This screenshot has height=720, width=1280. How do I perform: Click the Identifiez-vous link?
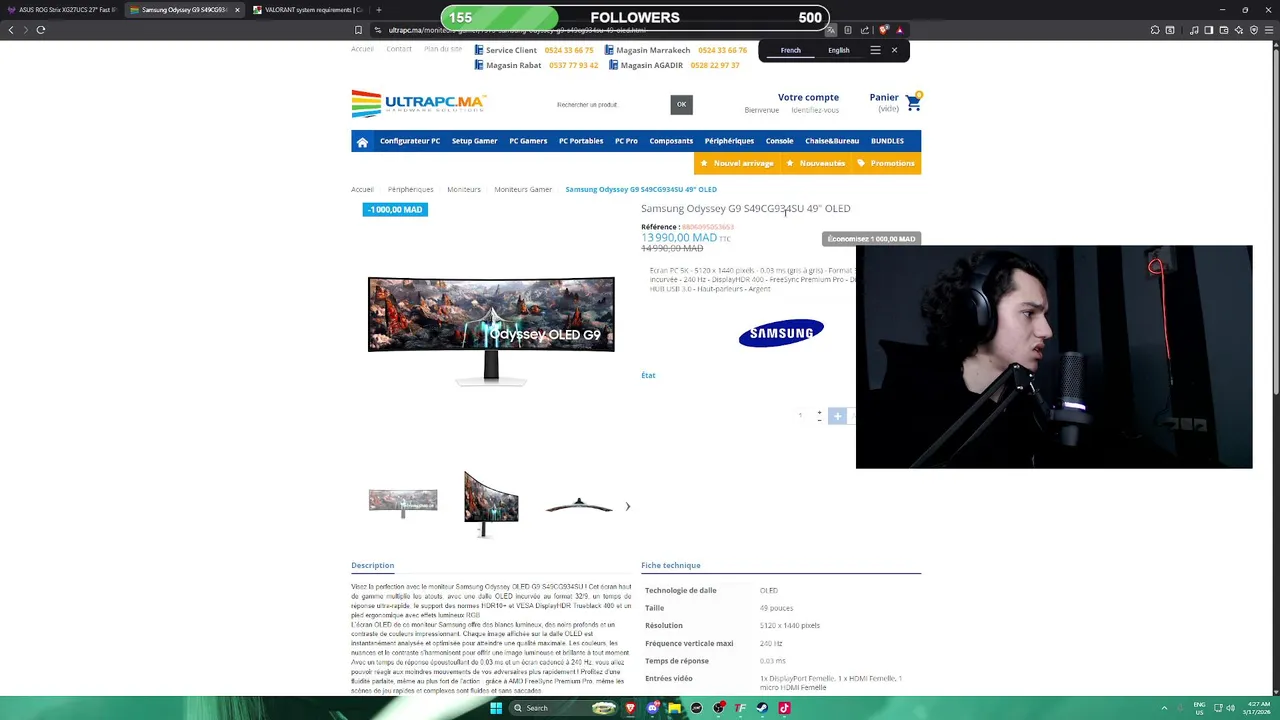tap(815, 110)
